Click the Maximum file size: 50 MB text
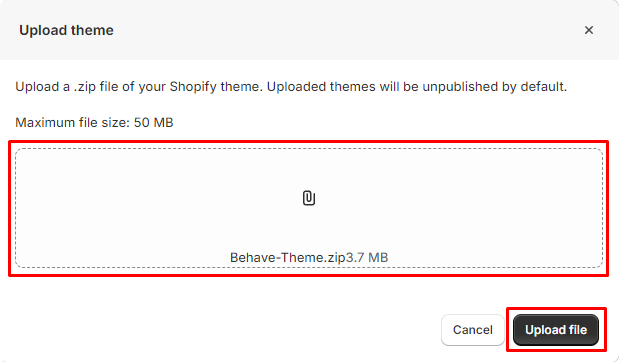 click(x=94, y=122)
